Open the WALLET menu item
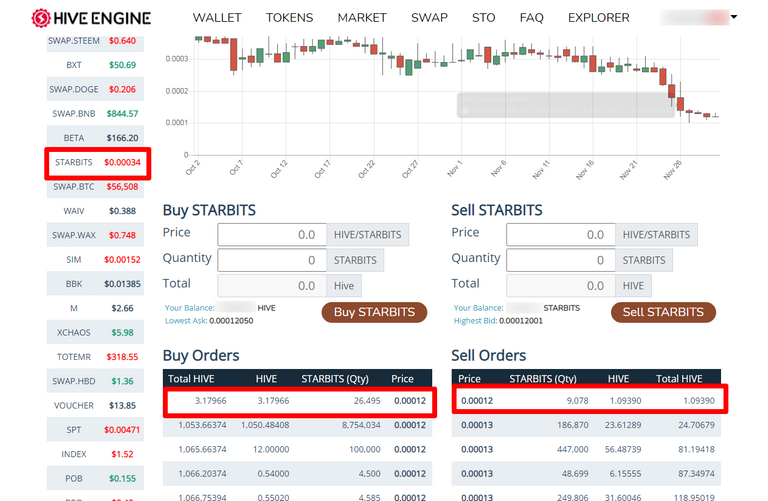This screenshot has width=768, height=501. (x=217, y=18)
